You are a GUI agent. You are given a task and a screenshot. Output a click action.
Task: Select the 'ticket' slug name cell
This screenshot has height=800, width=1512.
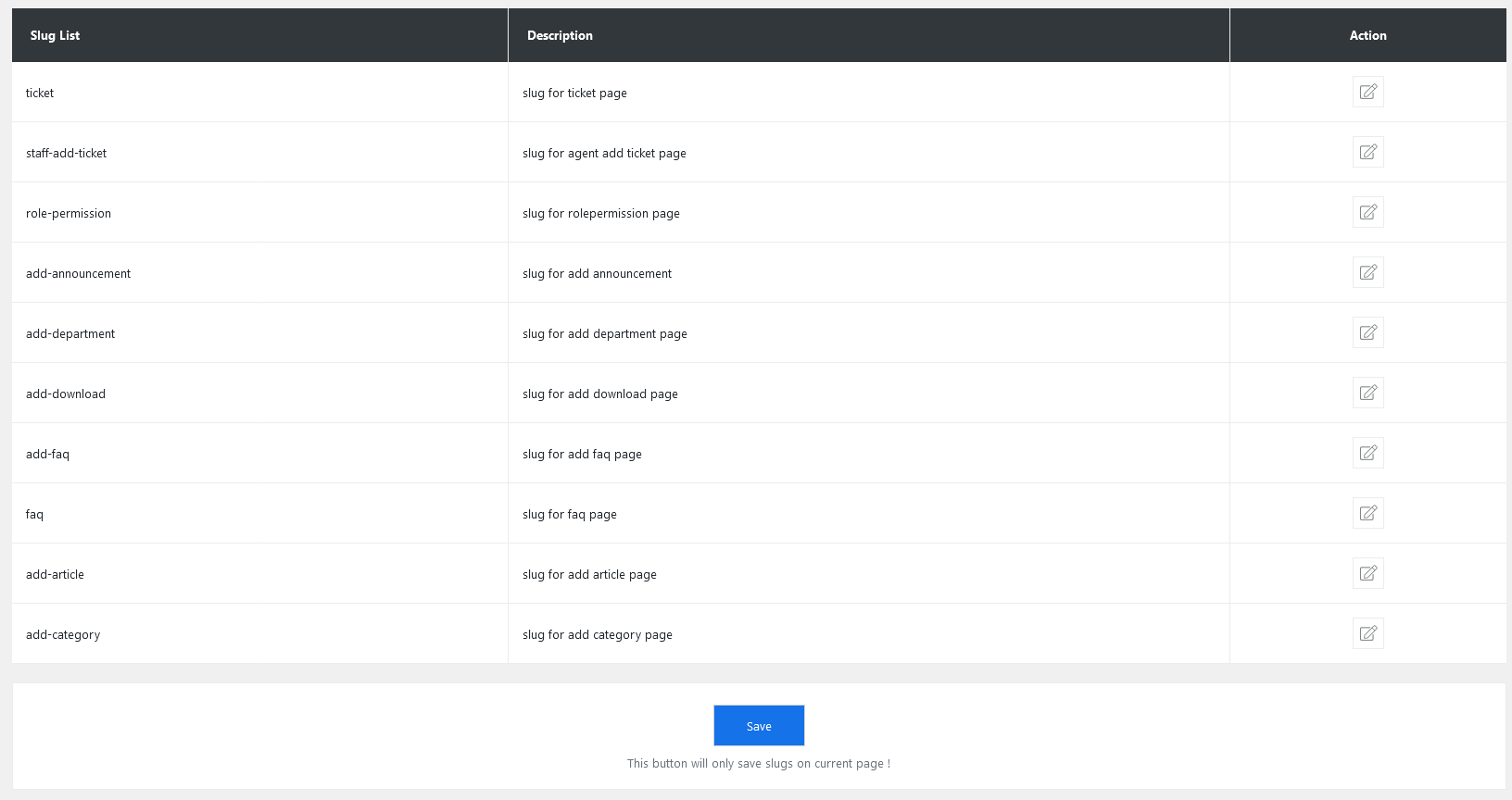40,93
